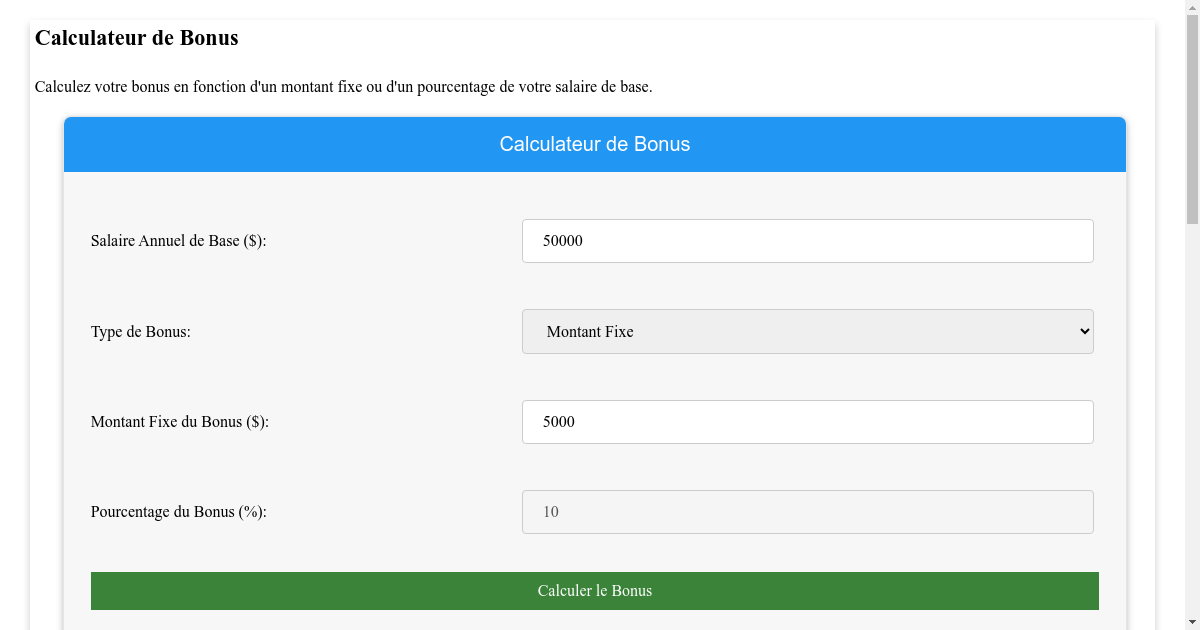Screen dimensions: 1200x630
Task: Click the Montant Fixe du Bonus label
Action: [180, 421]
